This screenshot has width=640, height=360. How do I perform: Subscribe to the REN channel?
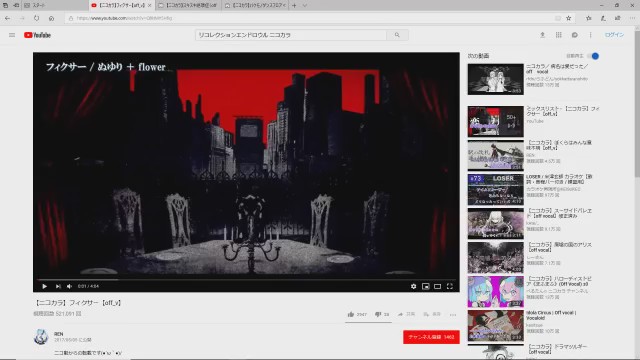tap(431, 337)
